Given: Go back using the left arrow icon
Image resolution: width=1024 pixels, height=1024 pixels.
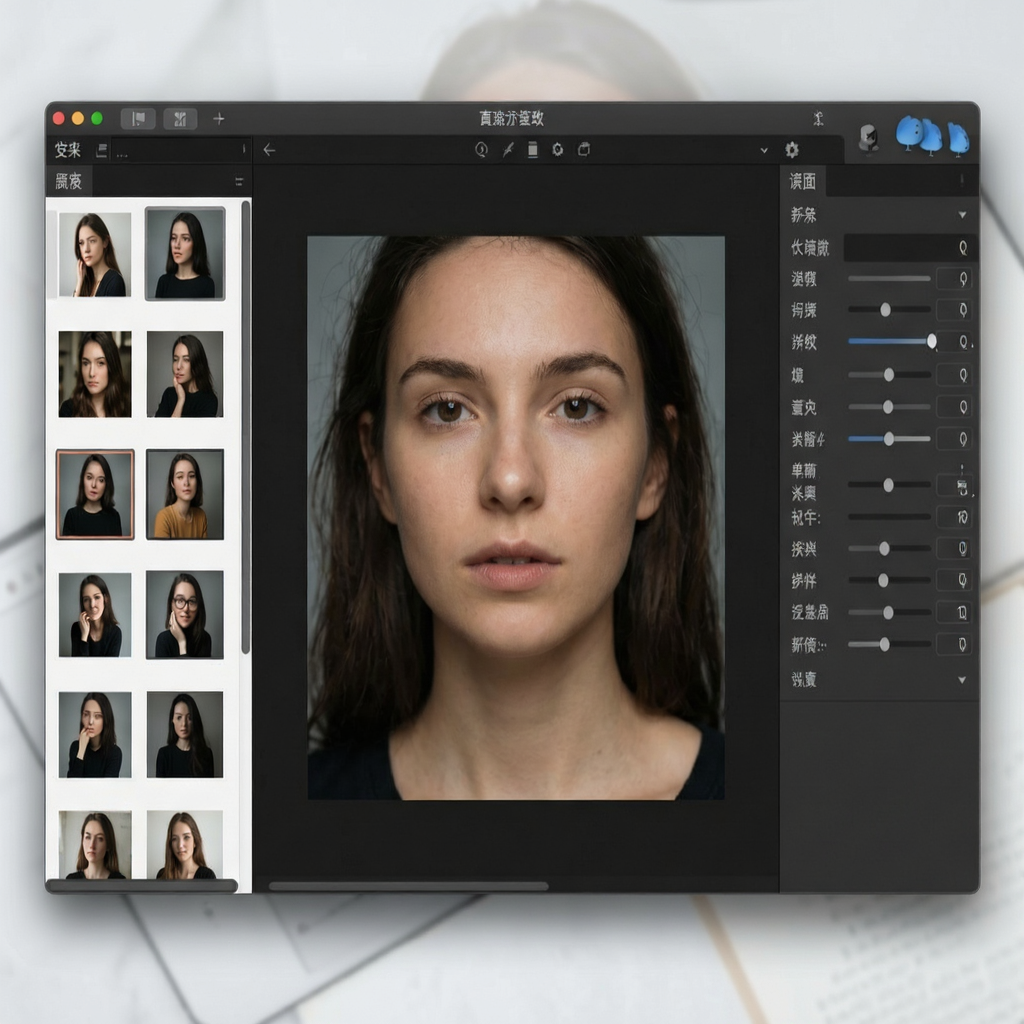Looking at the screenshot, I should point(269,150).
